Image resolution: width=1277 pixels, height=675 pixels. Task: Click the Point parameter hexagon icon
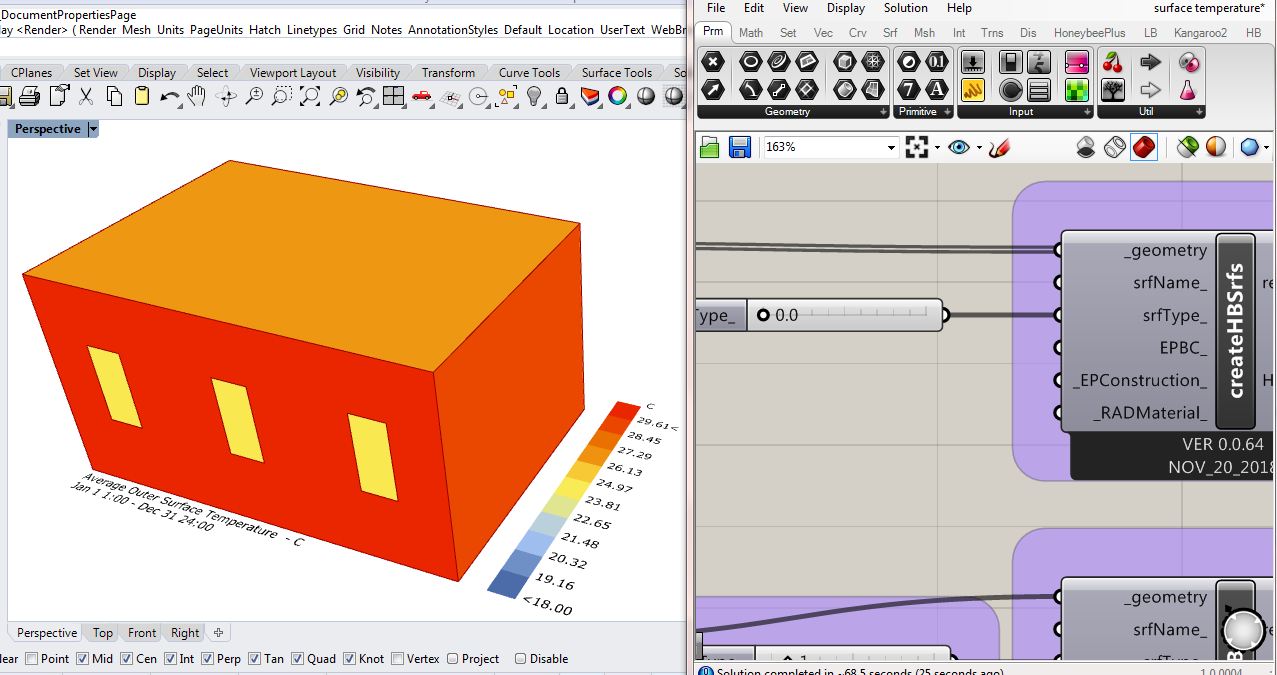[x=713, y=63]
